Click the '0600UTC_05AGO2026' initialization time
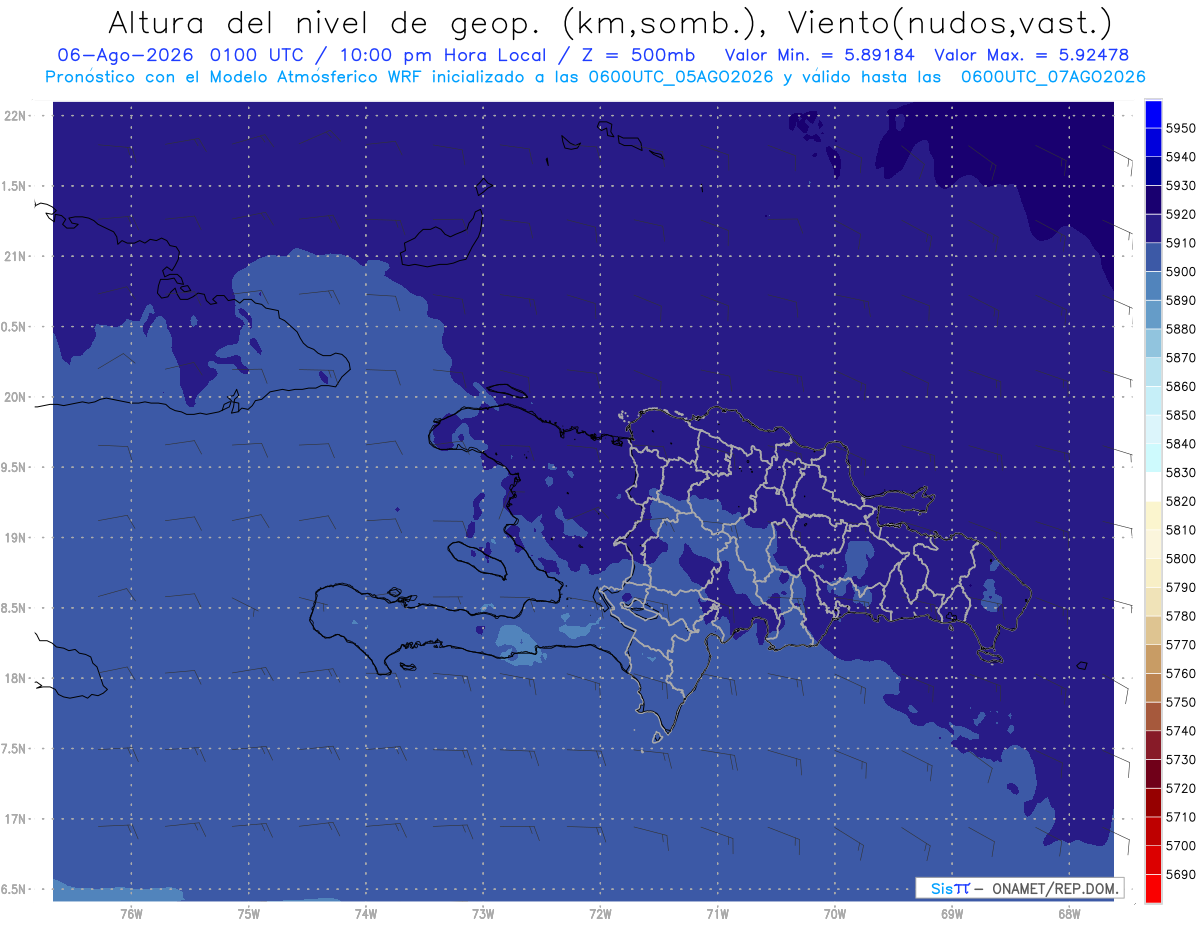Screen dimensions: 1200x927 click(x=679, y=77)
